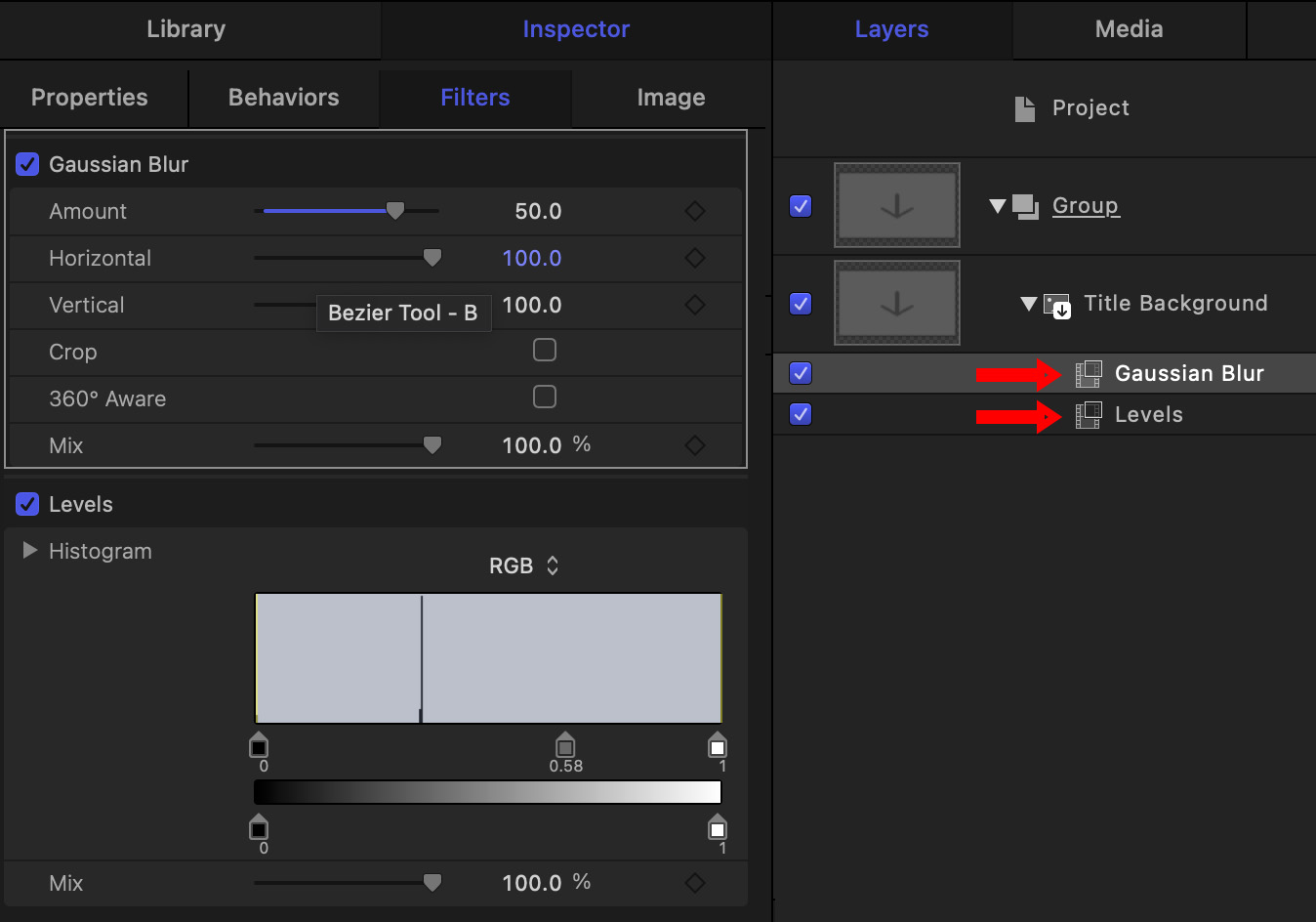Click keyframe diamond beside Levels Mix
The height and width of the screenshot is (922, 1316).
coord(694,883)
